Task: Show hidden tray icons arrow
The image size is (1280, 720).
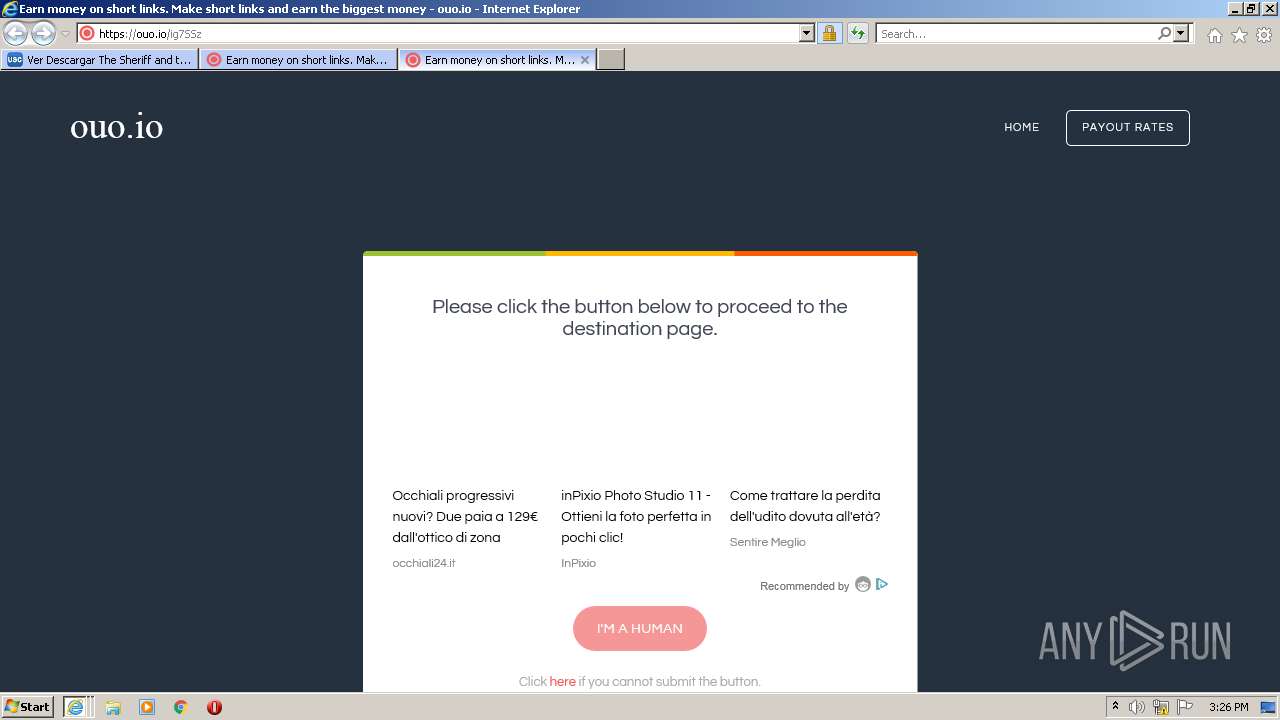Action: click(1115, 707)
